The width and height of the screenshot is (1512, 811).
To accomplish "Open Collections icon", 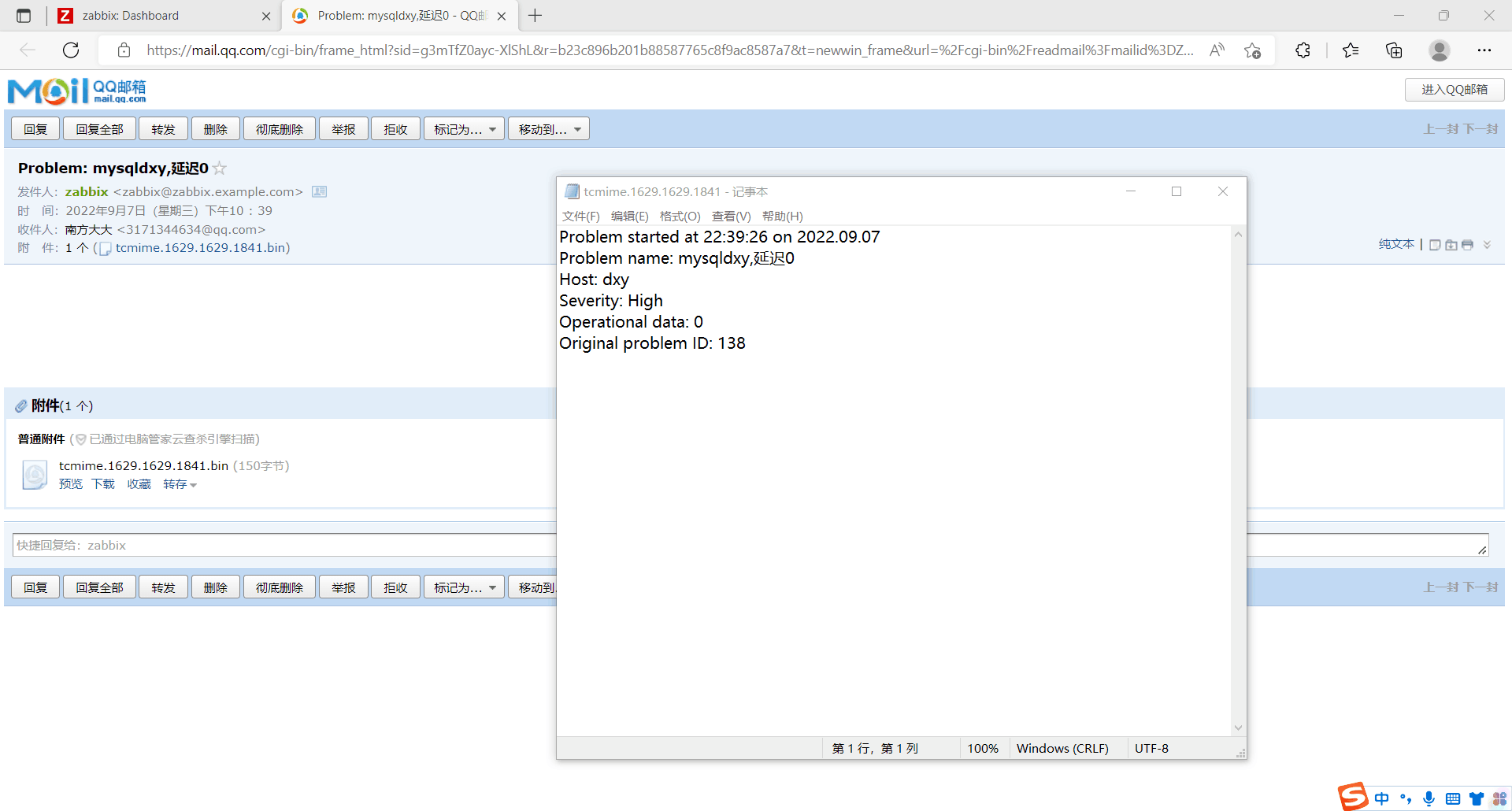I will 1394,50.
